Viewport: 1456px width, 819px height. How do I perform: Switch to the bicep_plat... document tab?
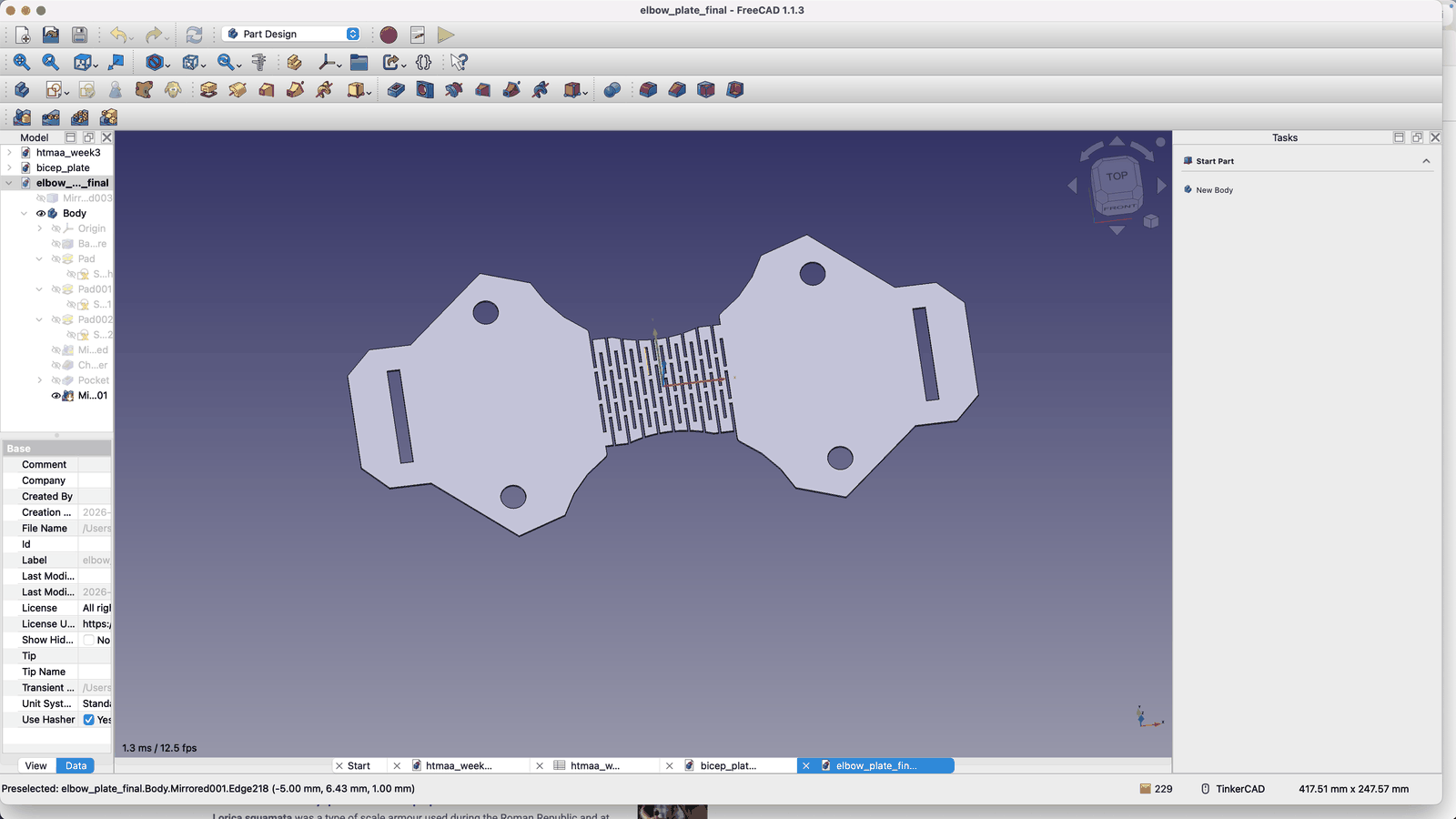pyautogui.click(x=728, y=765)
